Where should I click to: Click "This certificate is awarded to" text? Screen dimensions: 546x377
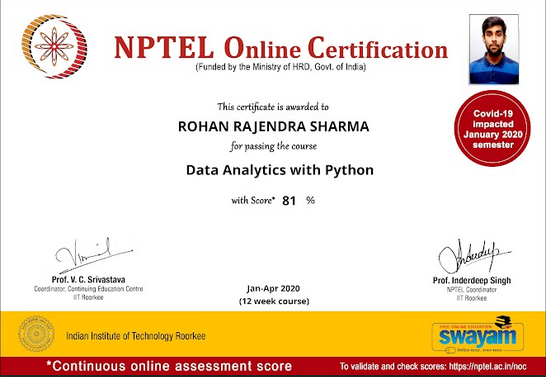tap(273, 107)
